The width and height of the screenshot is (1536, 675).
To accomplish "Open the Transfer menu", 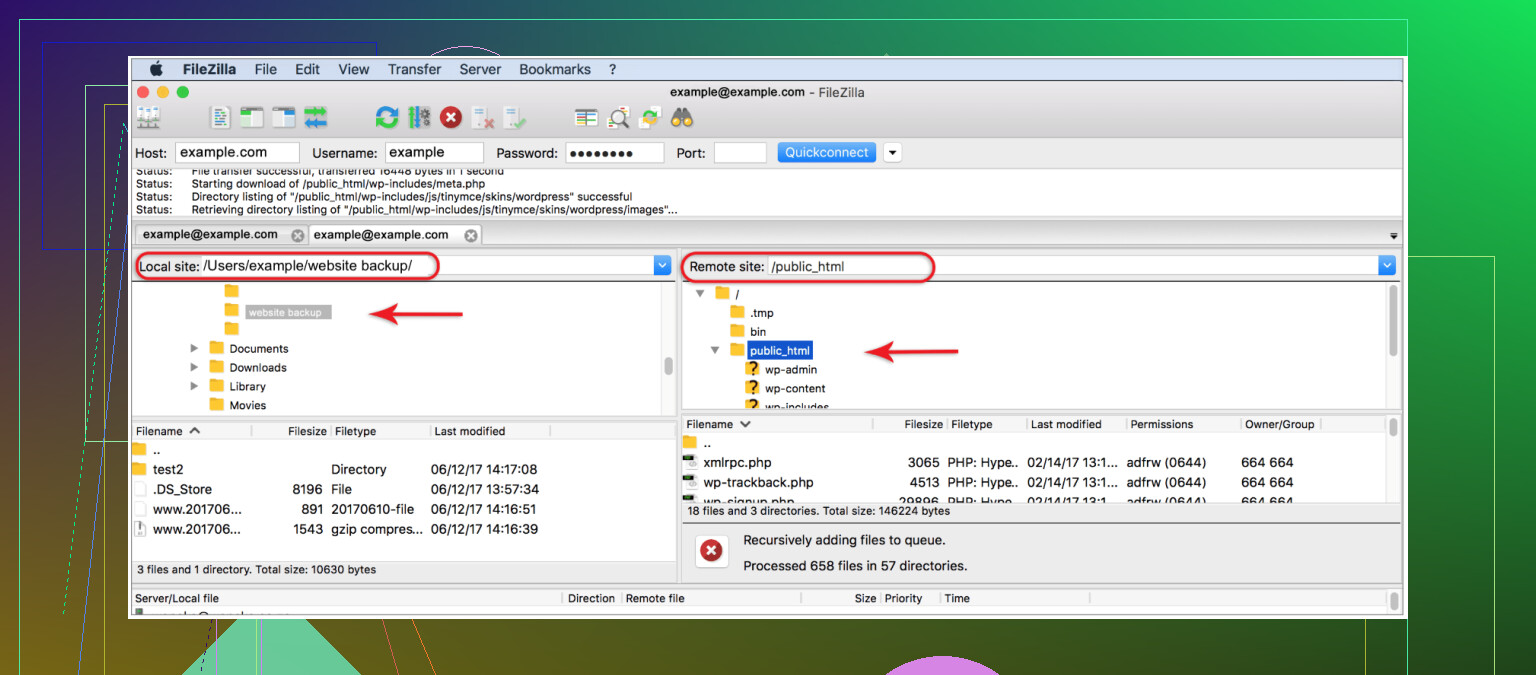I will pyautogui.click(x=415, y=69).
